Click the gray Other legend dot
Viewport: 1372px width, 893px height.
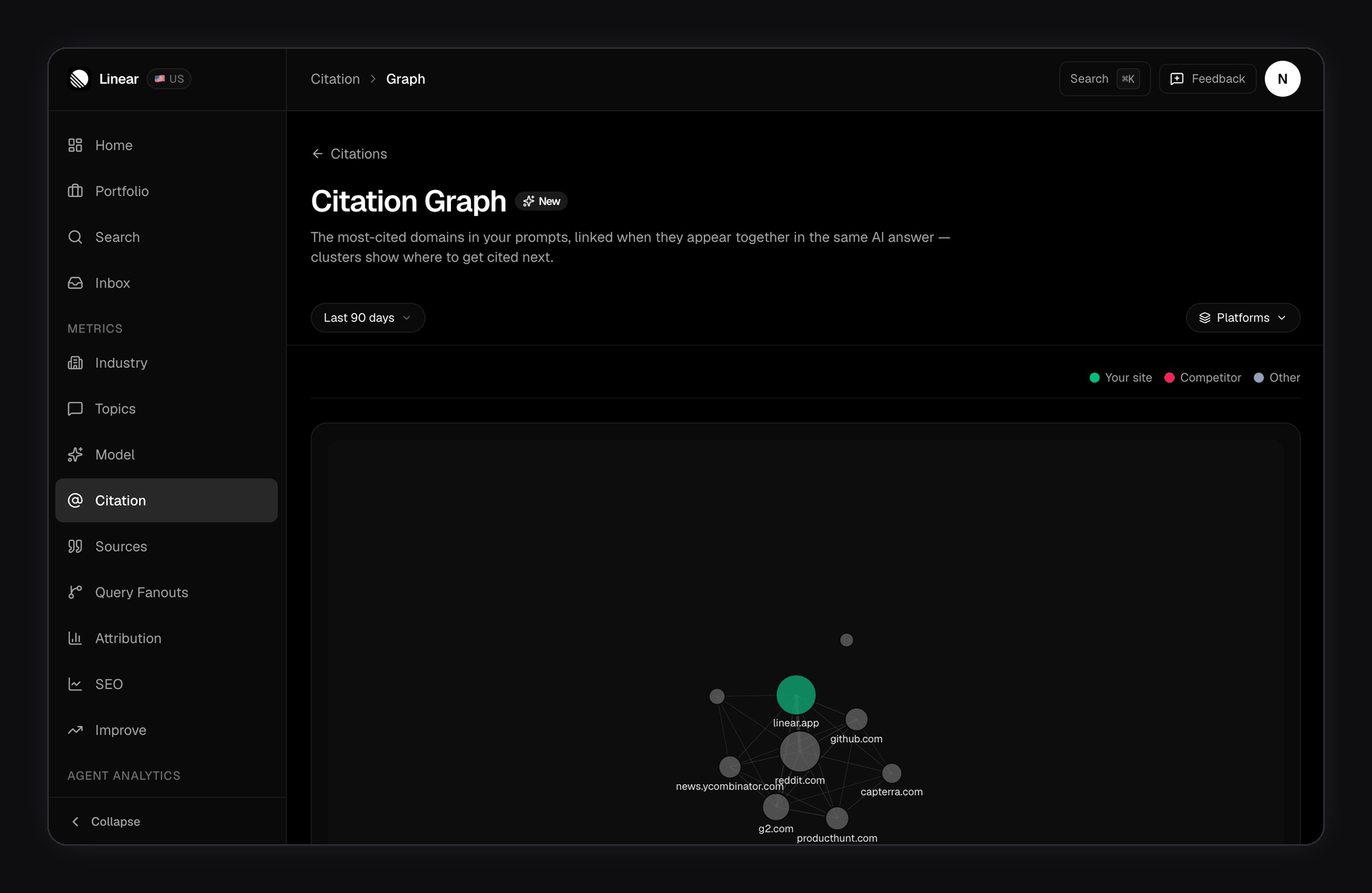click(x=1259, y=378)
